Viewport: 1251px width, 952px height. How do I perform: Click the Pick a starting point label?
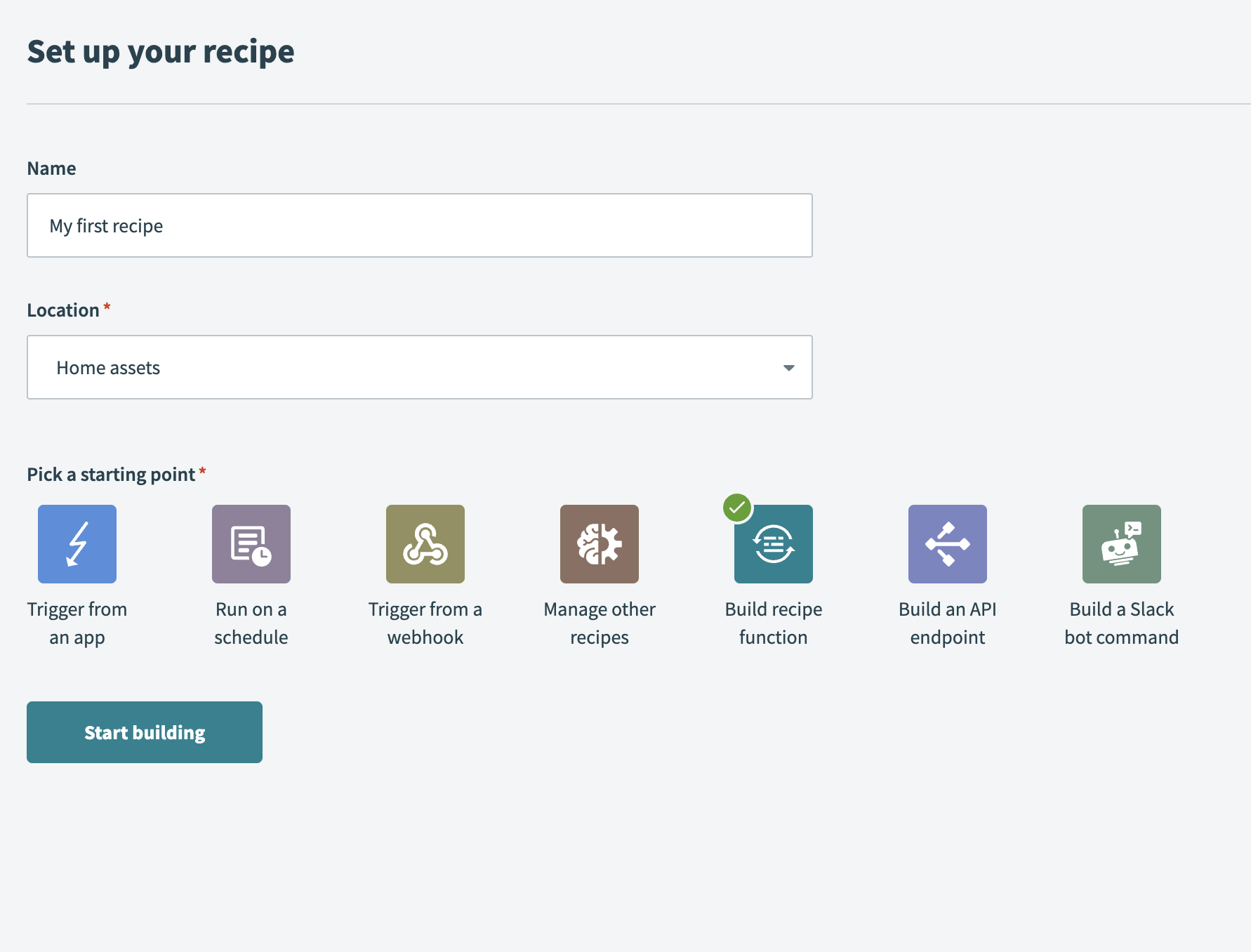(x=110, y=474)
